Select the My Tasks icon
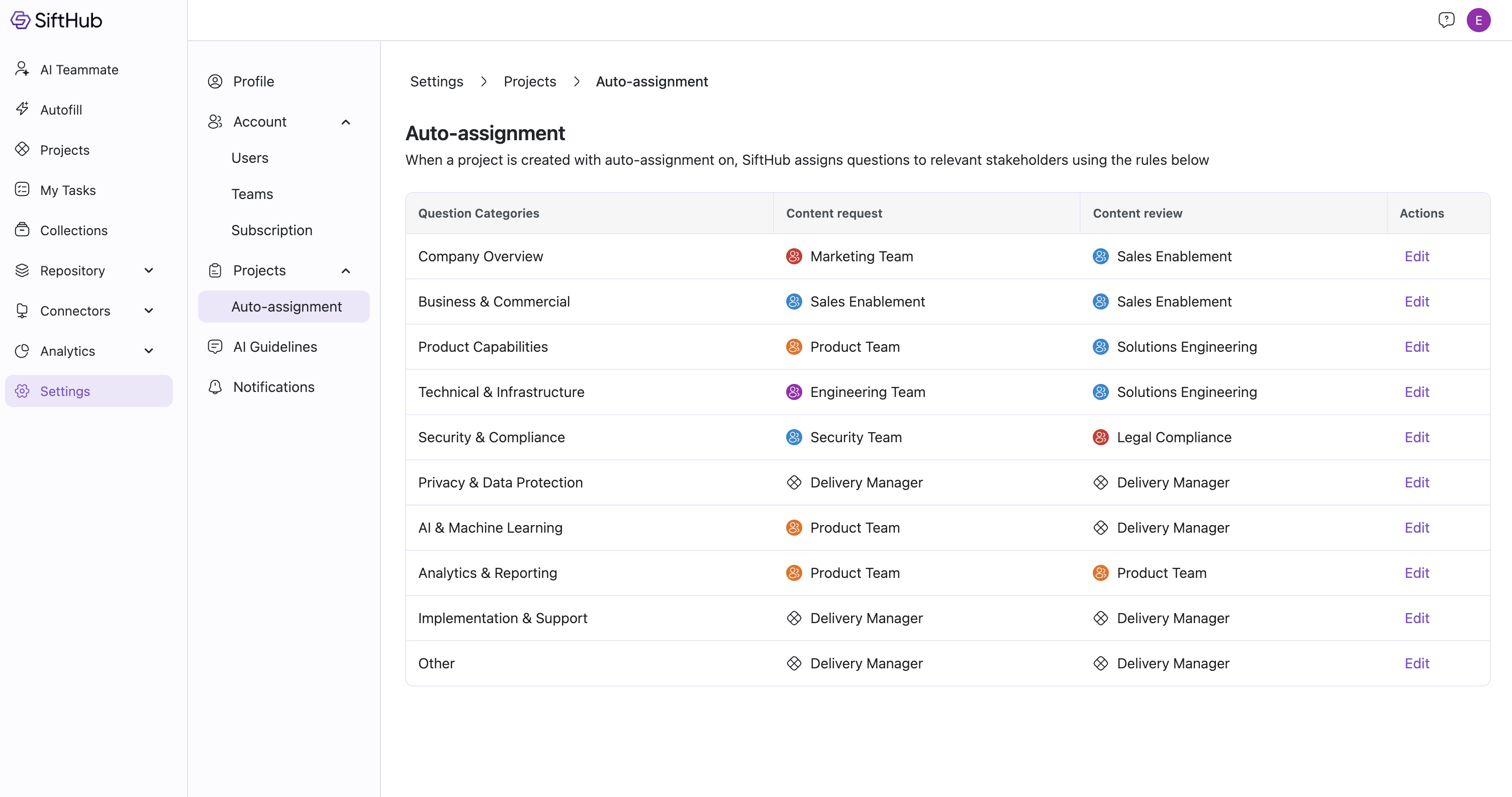 (22, 189)
